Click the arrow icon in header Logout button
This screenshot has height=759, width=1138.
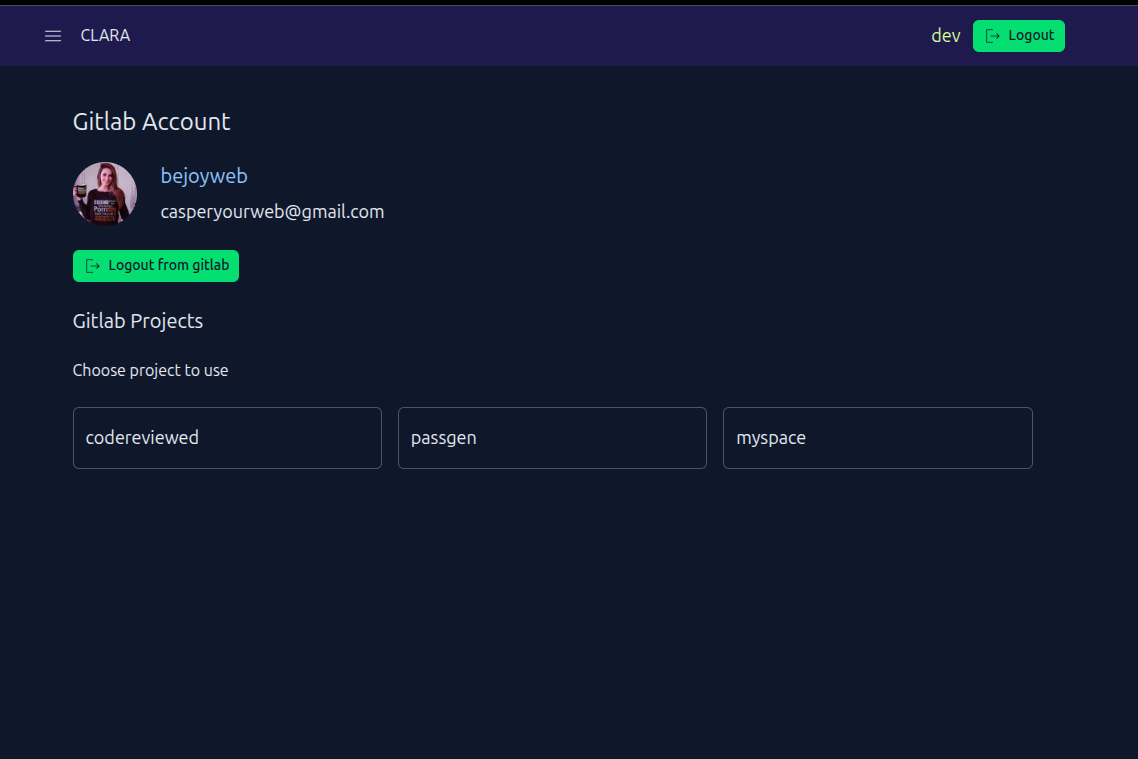[993, 36]
